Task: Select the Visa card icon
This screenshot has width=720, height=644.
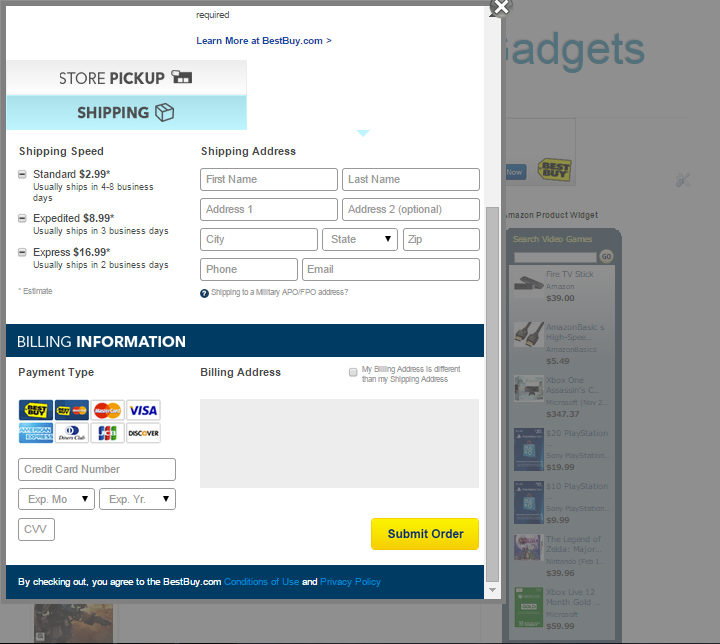Action: click(143, 410)
